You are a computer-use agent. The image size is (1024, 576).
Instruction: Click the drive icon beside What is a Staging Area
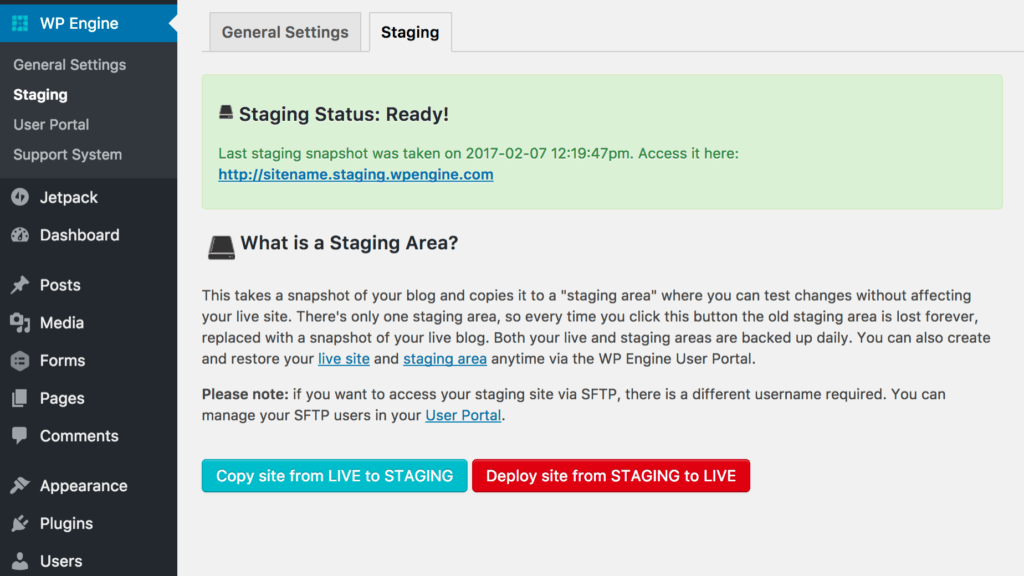(221, 248)
